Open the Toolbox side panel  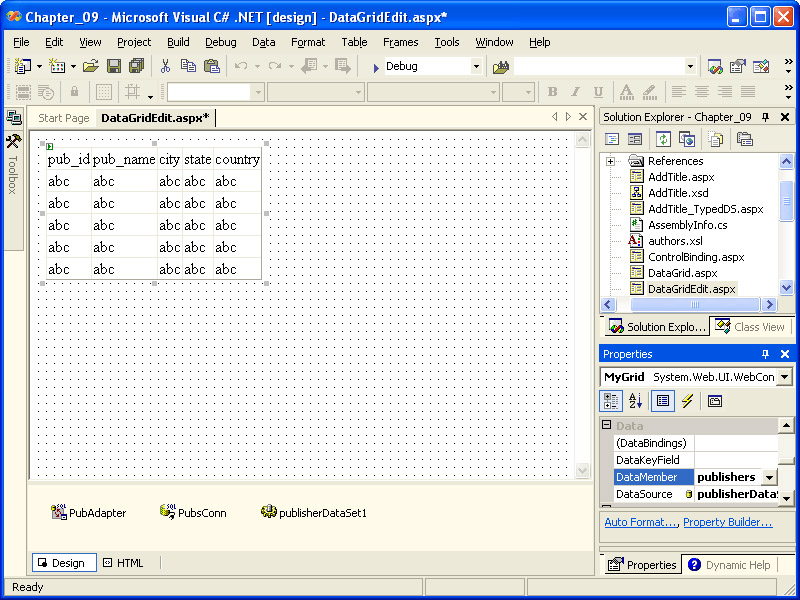(13, 160)
